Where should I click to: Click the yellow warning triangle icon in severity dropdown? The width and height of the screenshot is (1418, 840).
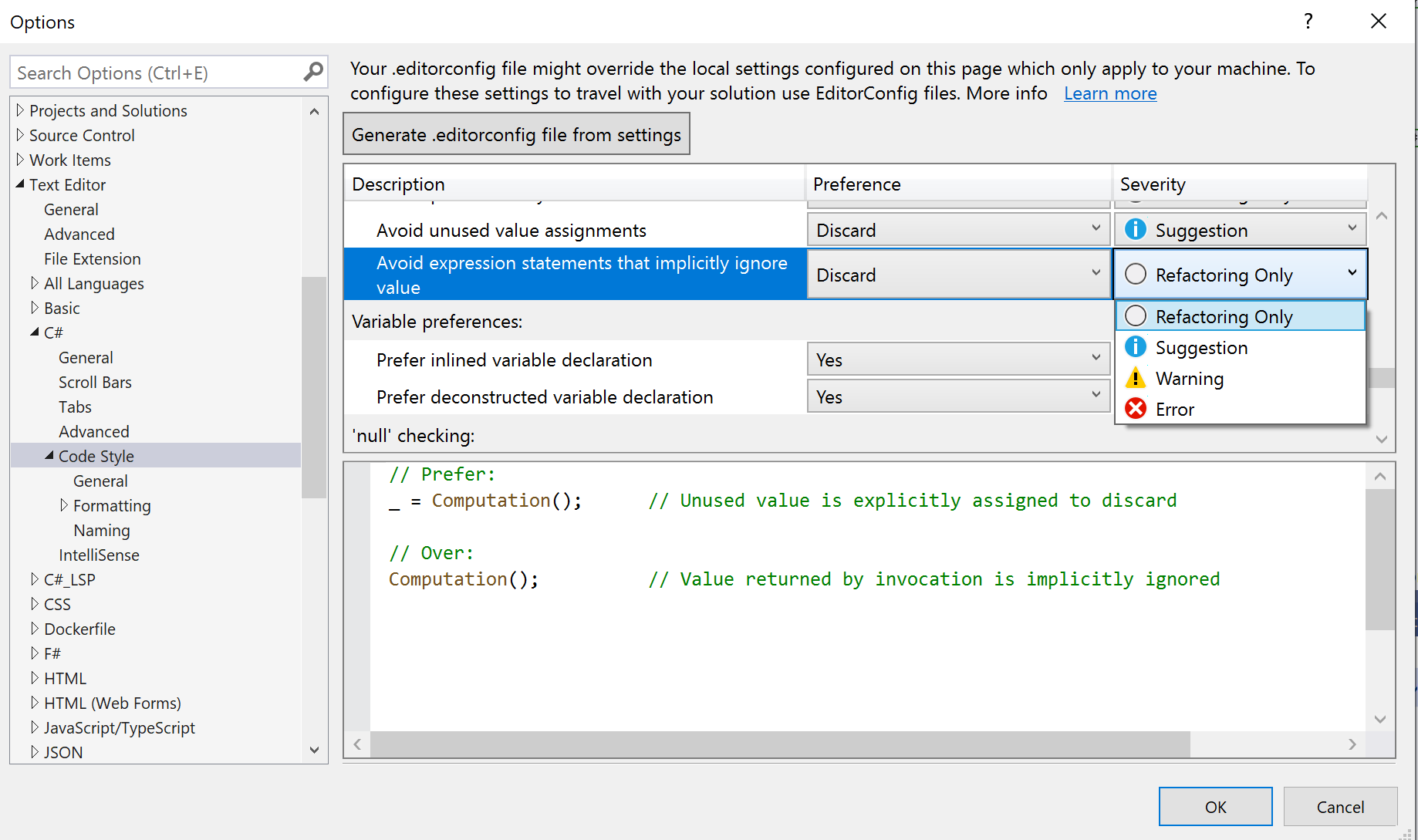pos(1135,378)
